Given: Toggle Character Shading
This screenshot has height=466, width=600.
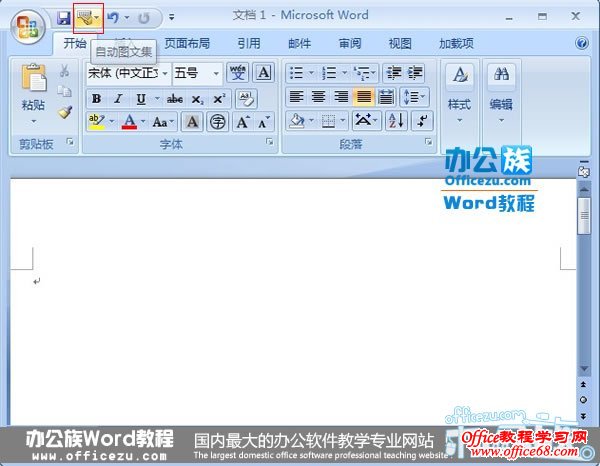Looking at the screenshot, I should click(x=192, y=122).
